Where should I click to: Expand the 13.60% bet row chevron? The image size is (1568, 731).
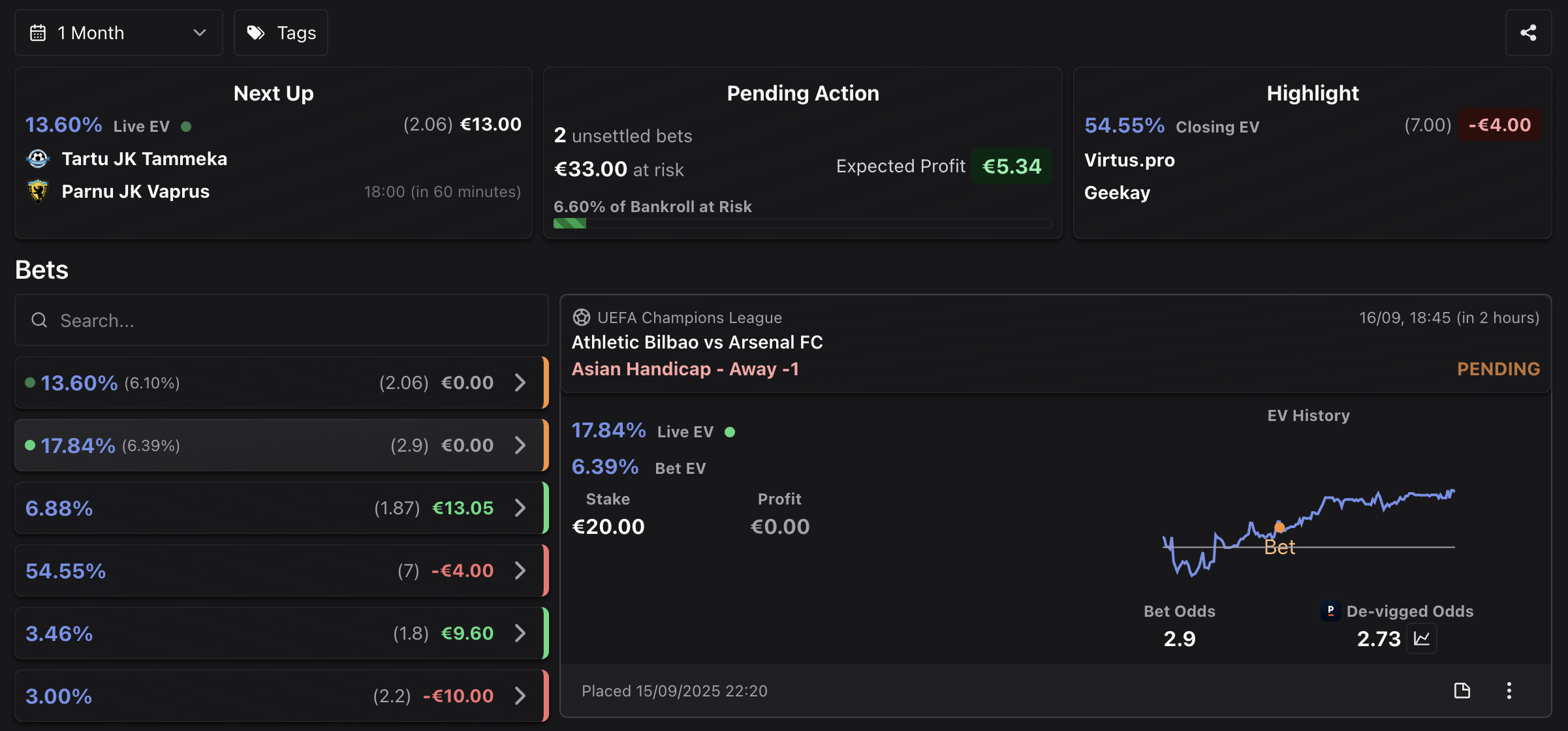pyautogui.click(x=520, y=382)
